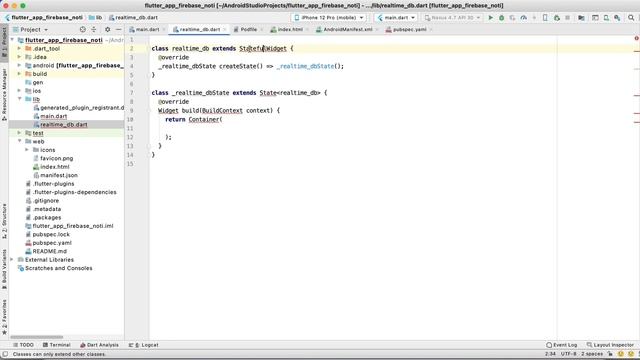This screenshot has width=640, height=360.
Task: Open the Terminal tool window
Action: pyautogui.click(x=57, y=345)
